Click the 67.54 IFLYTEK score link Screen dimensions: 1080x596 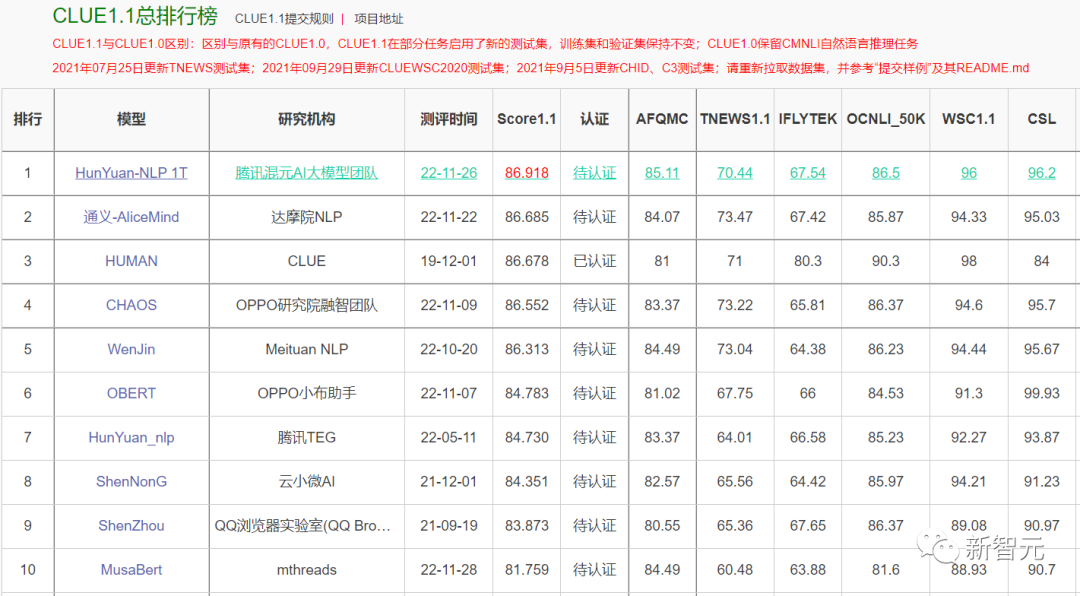tap(807, 173)
